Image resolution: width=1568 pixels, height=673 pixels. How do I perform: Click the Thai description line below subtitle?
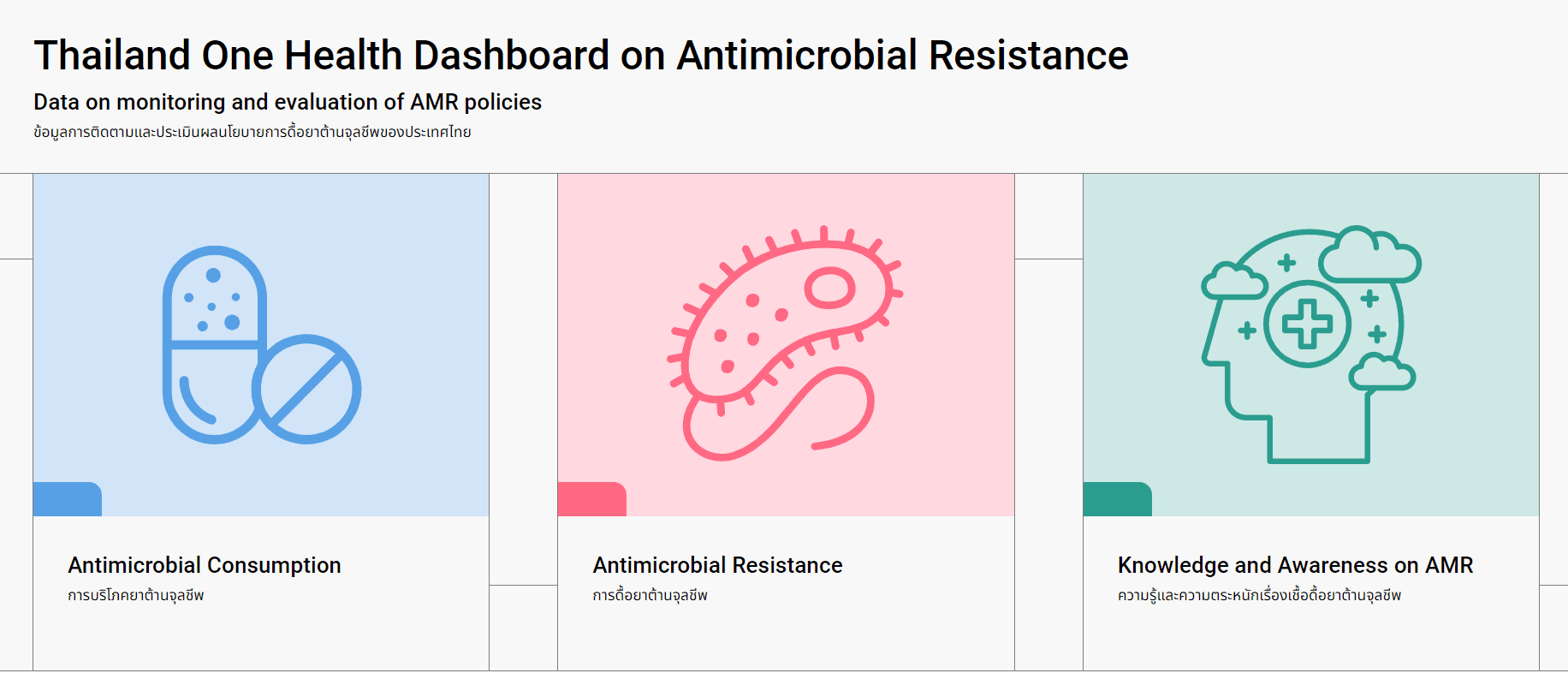coord(252,132)
